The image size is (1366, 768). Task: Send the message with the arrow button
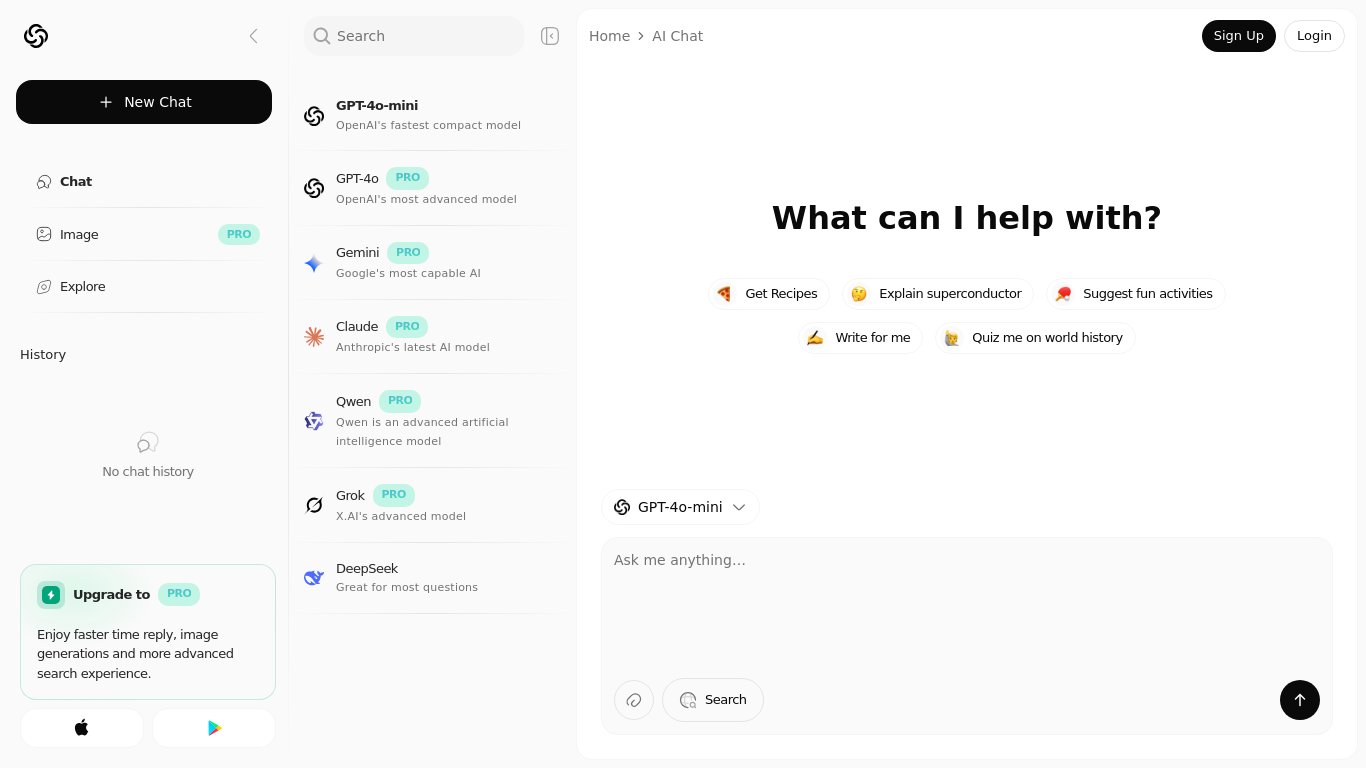1300,700
